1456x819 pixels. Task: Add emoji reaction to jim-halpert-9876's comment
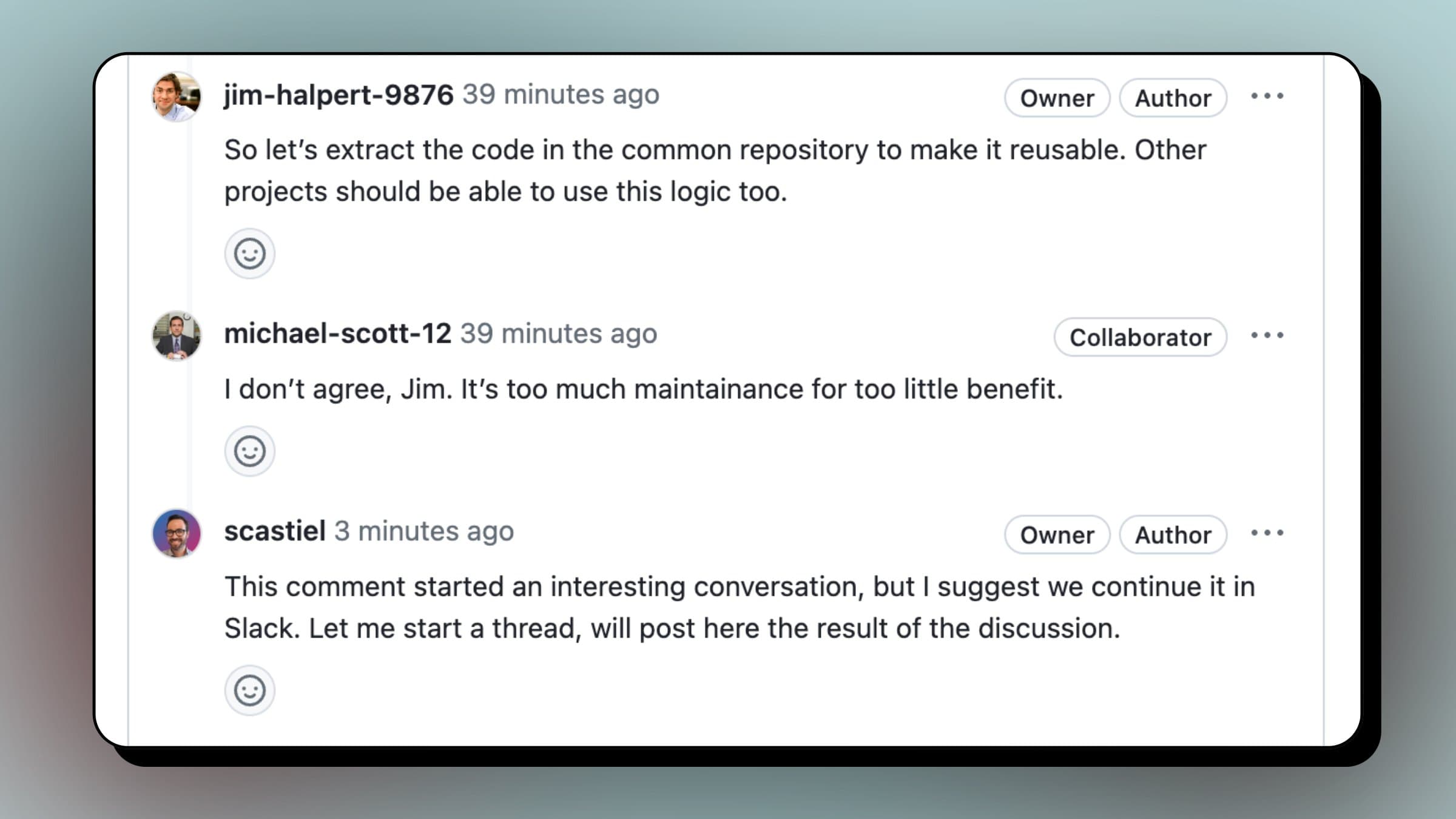249,254
